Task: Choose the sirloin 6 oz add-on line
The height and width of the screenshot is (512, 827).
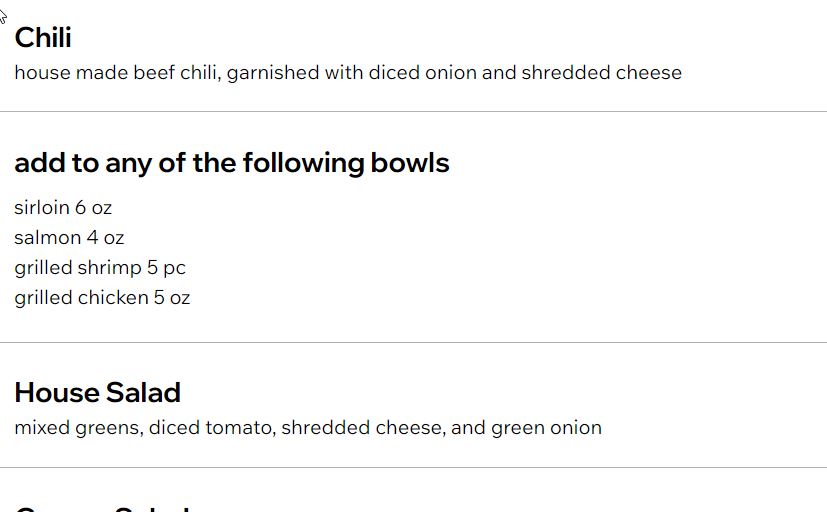Action: (x=63, y=208)
